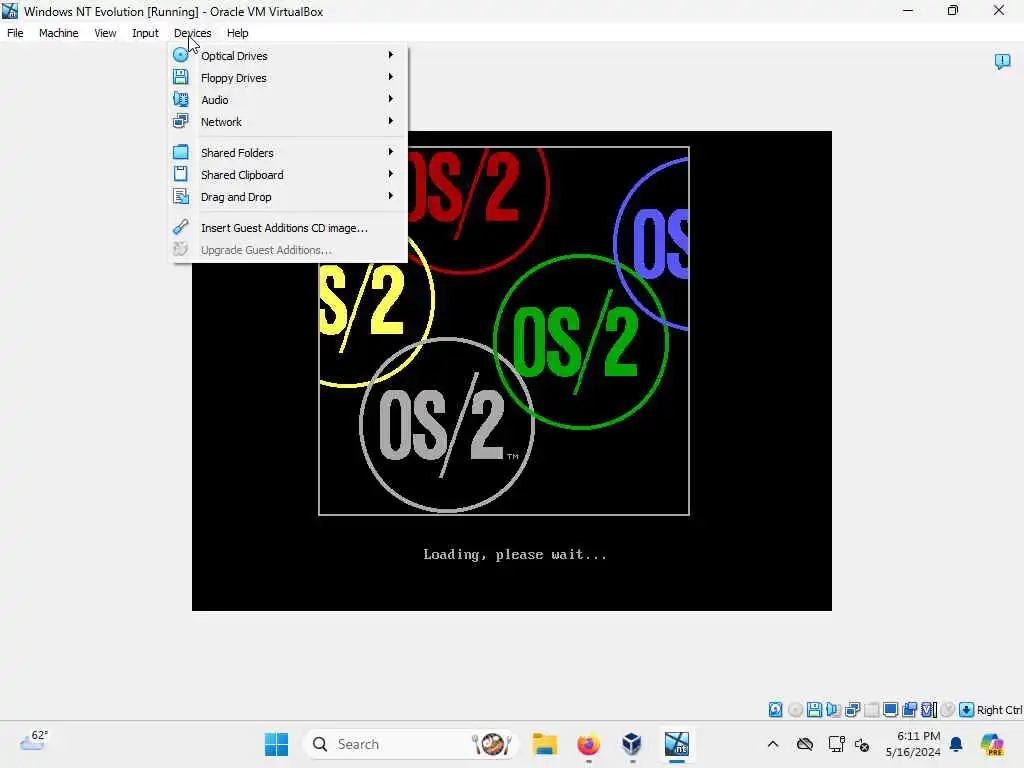Click the CPU virtualization status icon
The width and height of the screenshot is (1024, 768).
[x=929, y=709]
